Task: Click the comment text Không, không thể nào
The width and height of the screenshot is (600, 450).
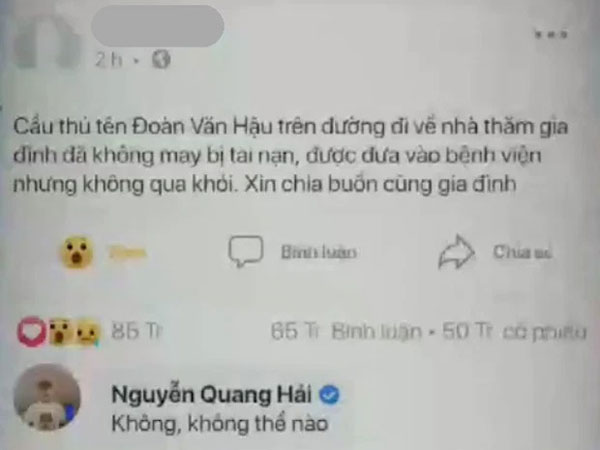Action: click(220, 424)
